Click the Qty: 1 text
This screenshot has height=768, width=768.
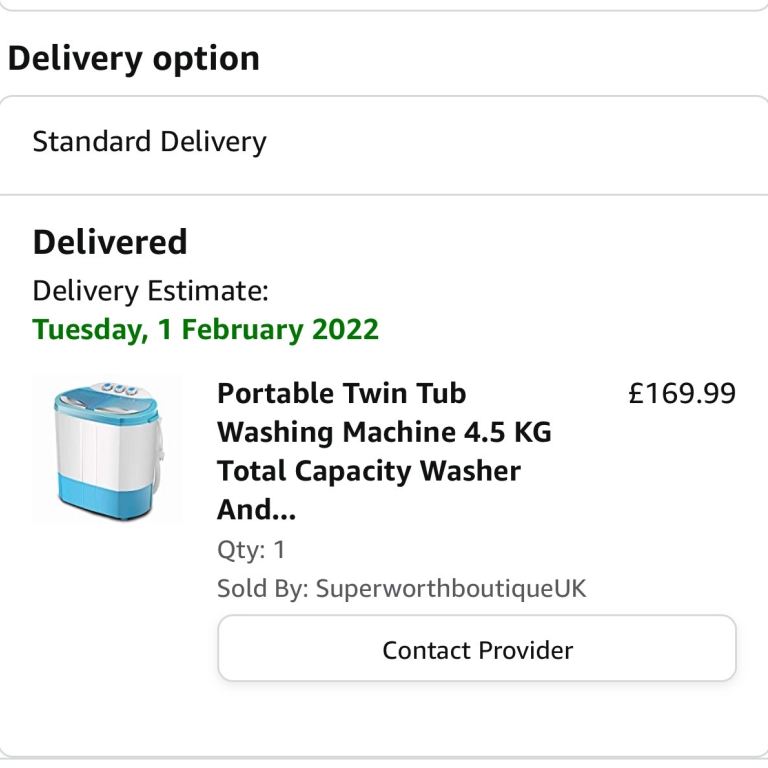click(x=251, y=550)
